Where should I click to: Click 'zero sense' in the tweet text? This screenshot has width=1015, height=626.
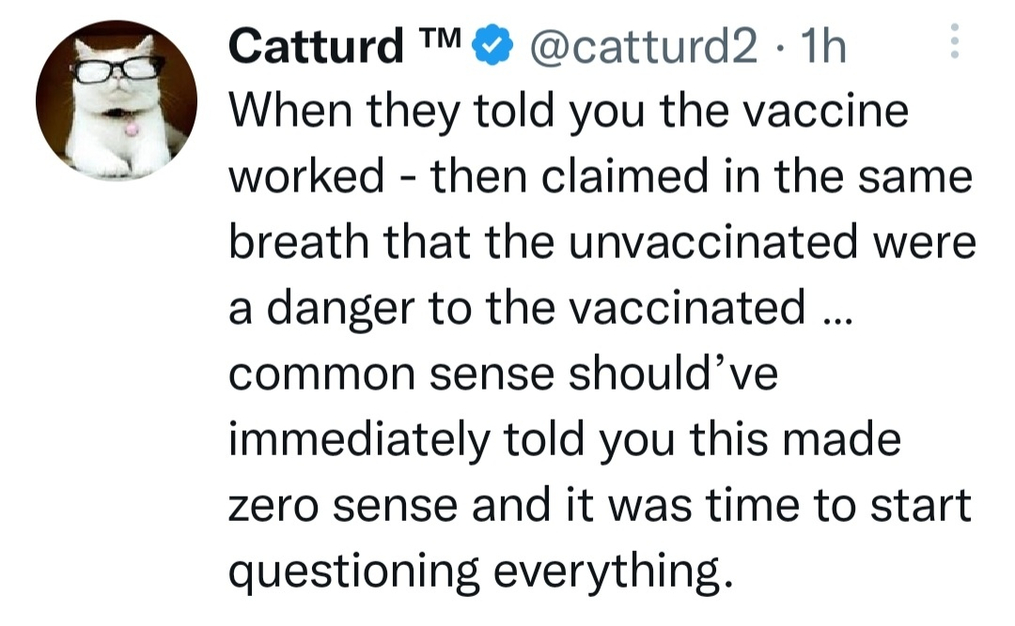pyautogui.click(x=343, y=506)
